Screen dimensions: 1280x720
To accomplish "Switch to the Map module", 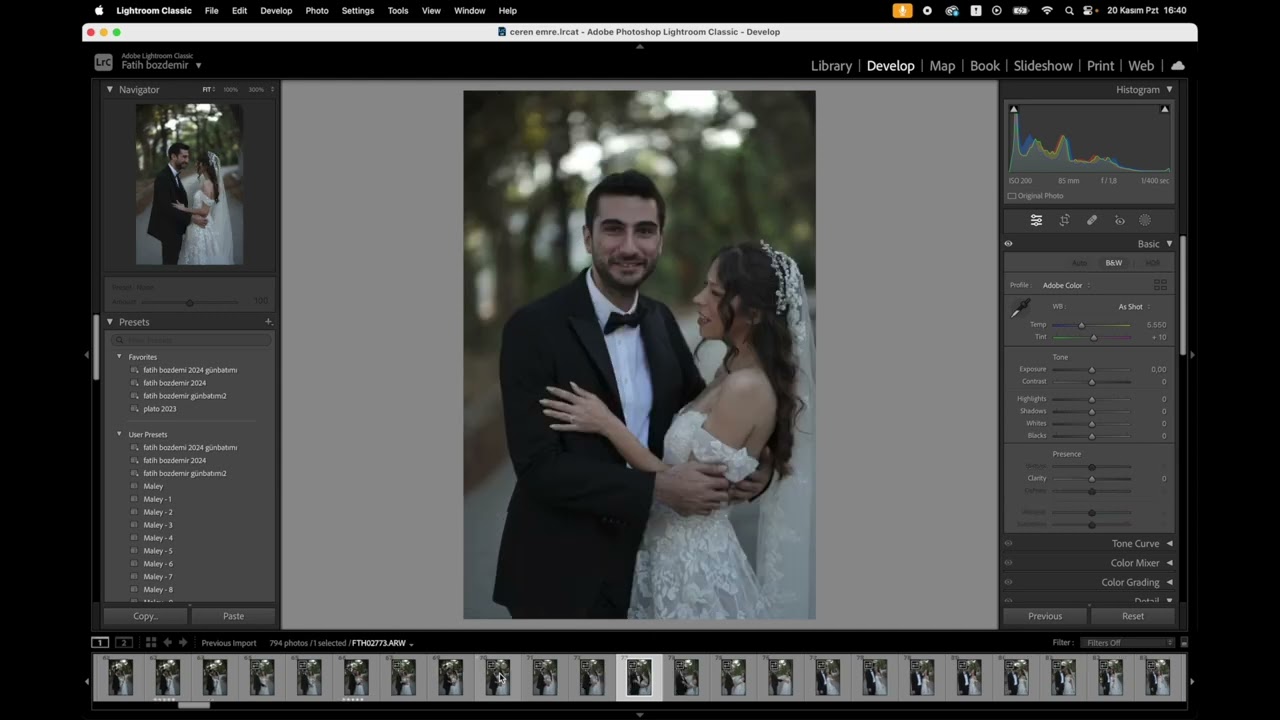I will click(x=942, y=66).
